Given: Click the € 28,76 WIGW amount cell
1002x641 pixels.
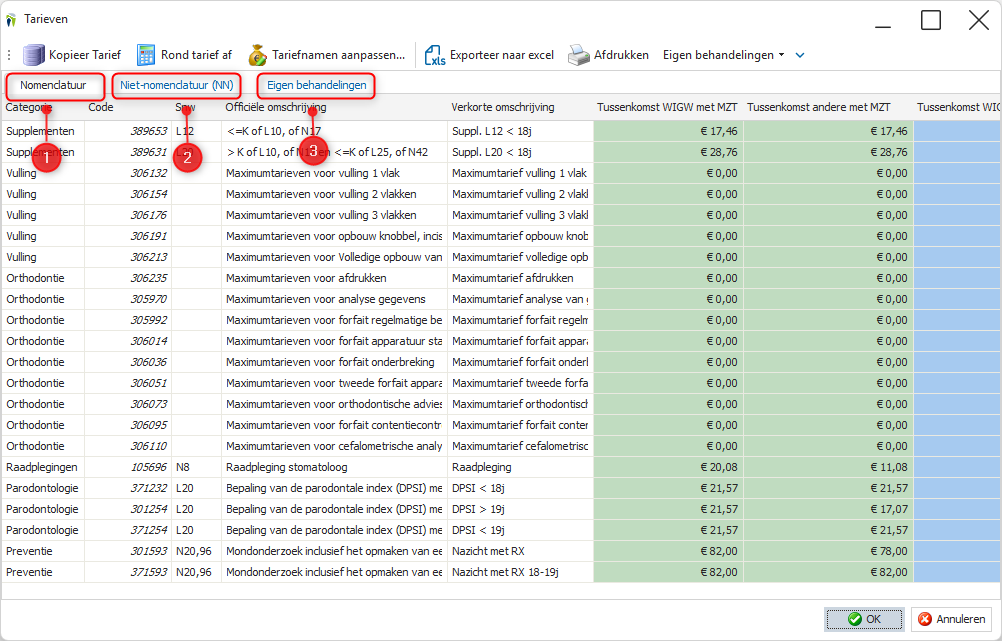Looking at the screenshot, I should 669,152.
